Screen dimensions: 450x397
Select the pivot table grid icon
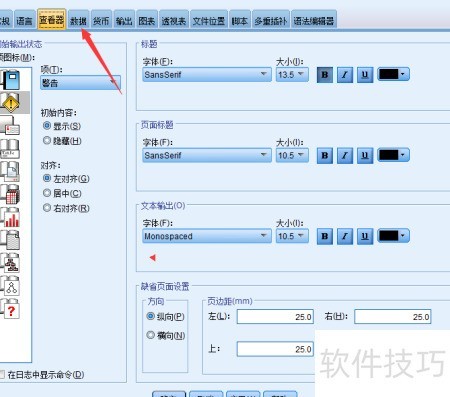pyautogui.click(x=11, y=194)
